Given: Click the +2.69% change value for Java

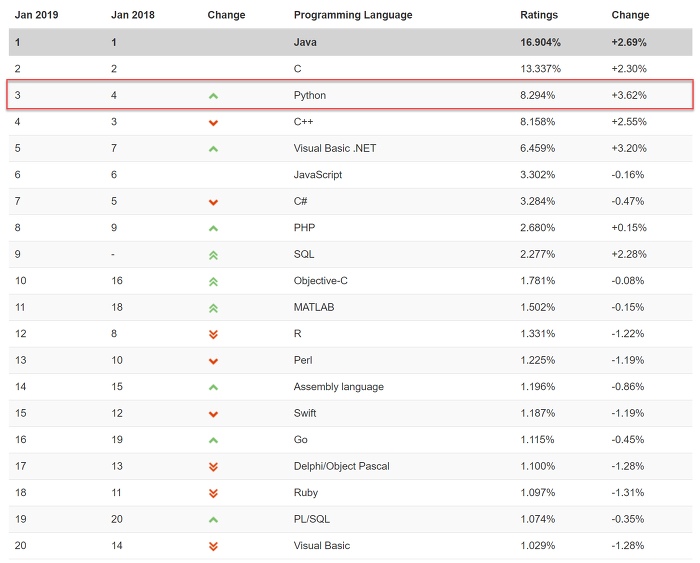Looking at the screenshot, I should point(629,42).
